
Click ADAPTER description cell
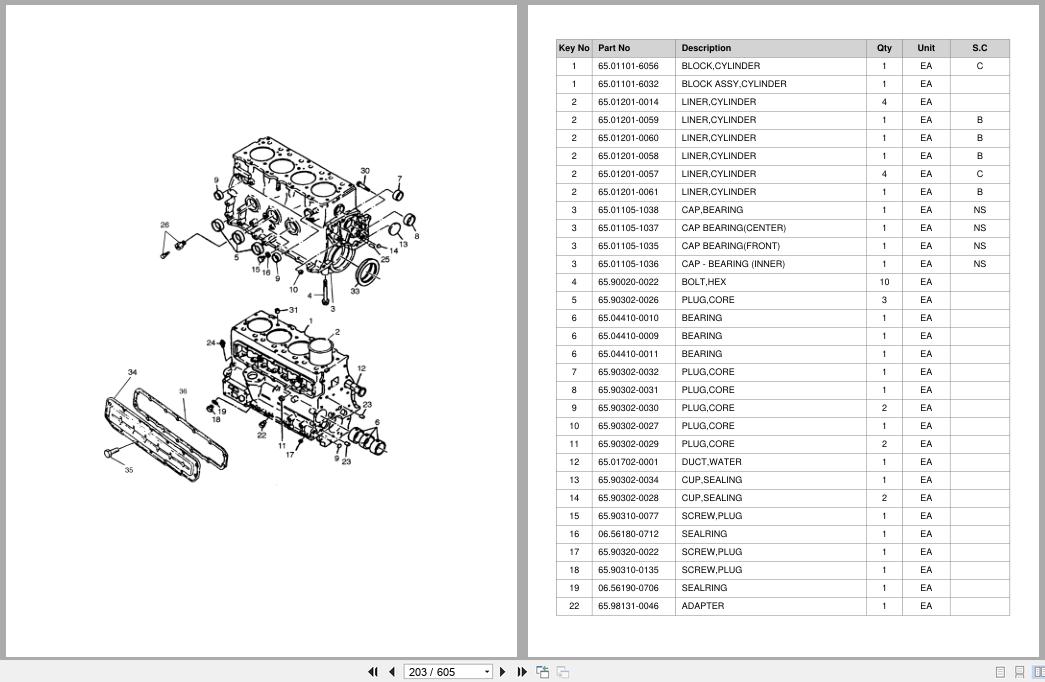click(770, 606)
